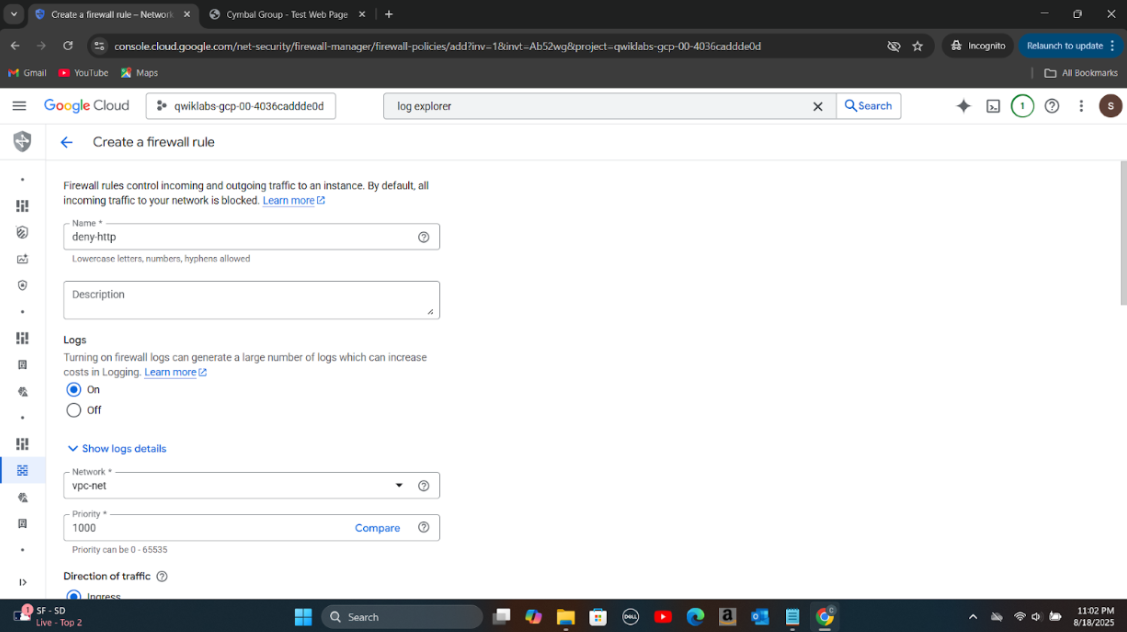Click the back arrow beside Create a firewall rule
Viewport: 1127px width, 632px height.
(x=67, y=142)
